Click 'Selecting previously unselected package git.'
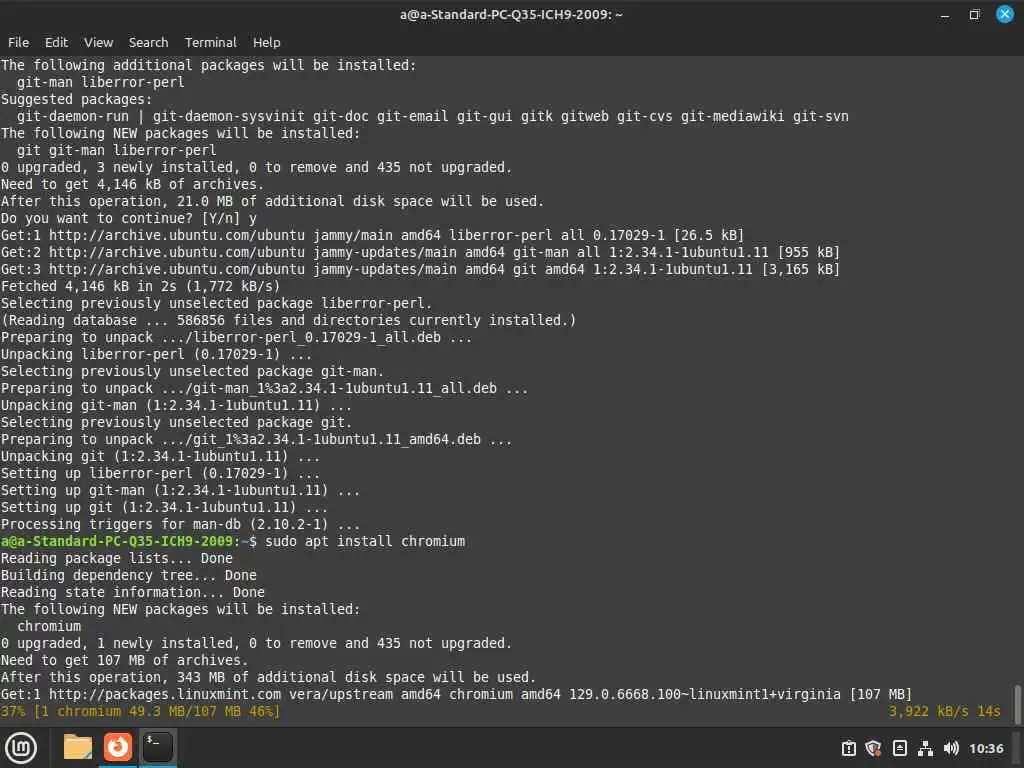The width and height of the screenshot is (1024, 768). click(x=176, y=423)
